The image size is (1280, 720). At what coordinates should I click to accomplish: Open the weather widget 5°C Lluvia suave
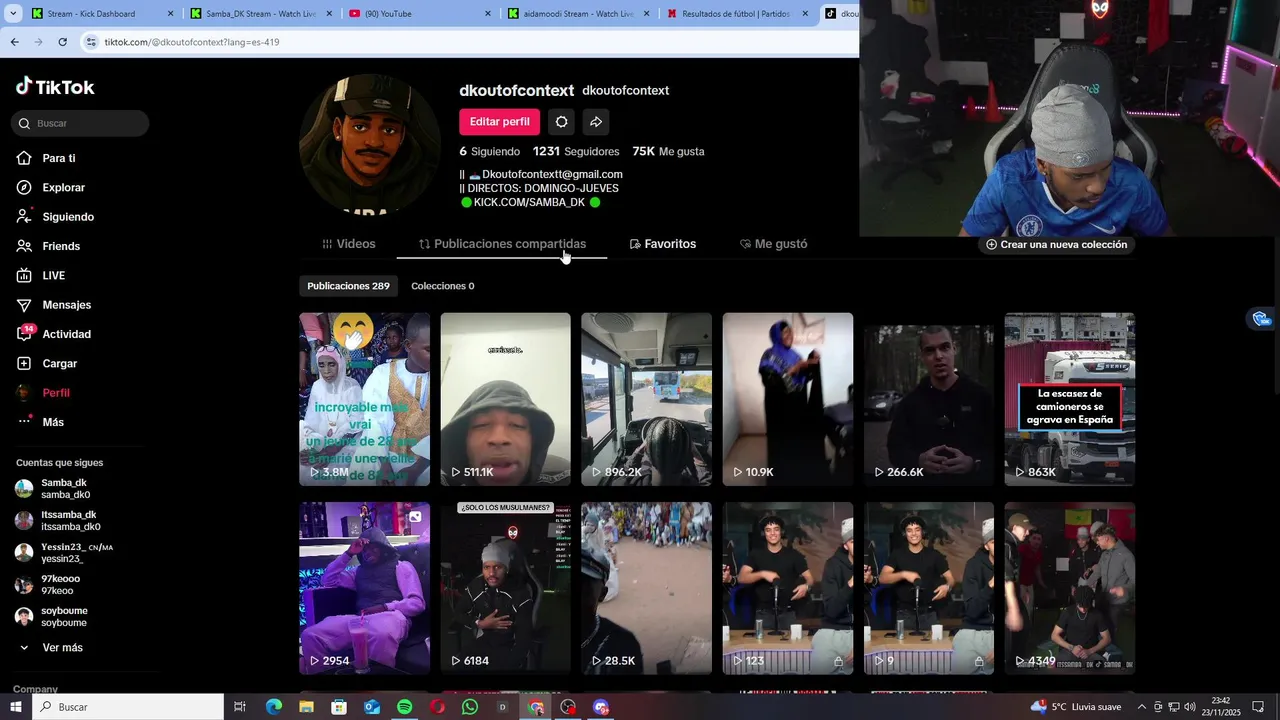(x=1076, y=707)
